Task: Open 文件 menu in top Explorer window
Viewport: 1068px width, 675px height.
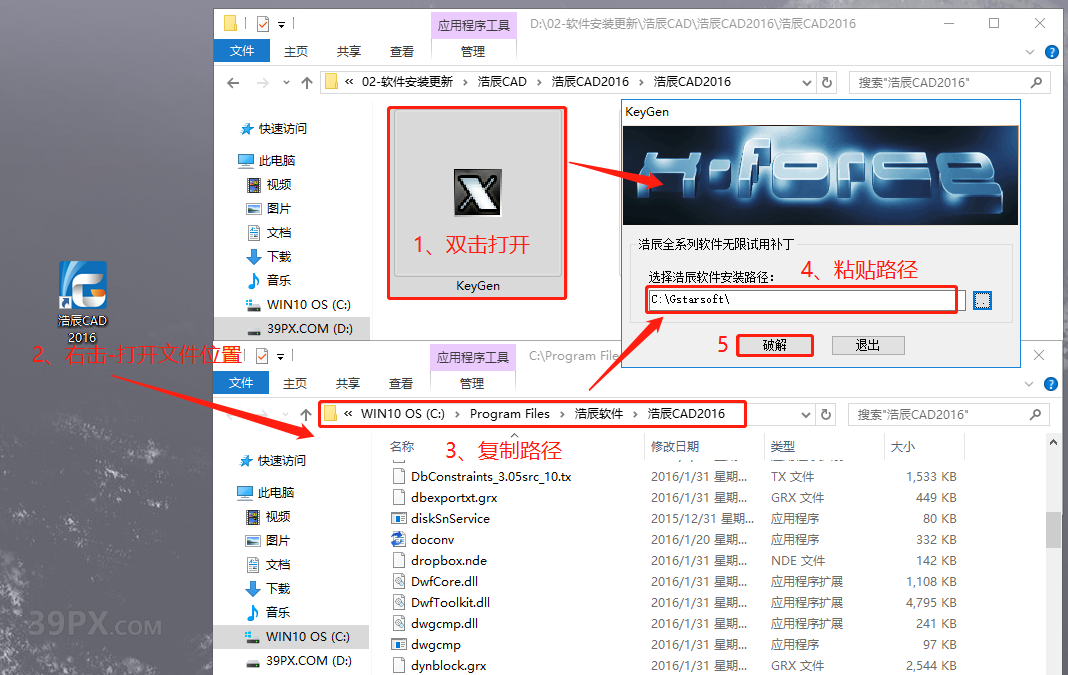Action: coord(242,51)
